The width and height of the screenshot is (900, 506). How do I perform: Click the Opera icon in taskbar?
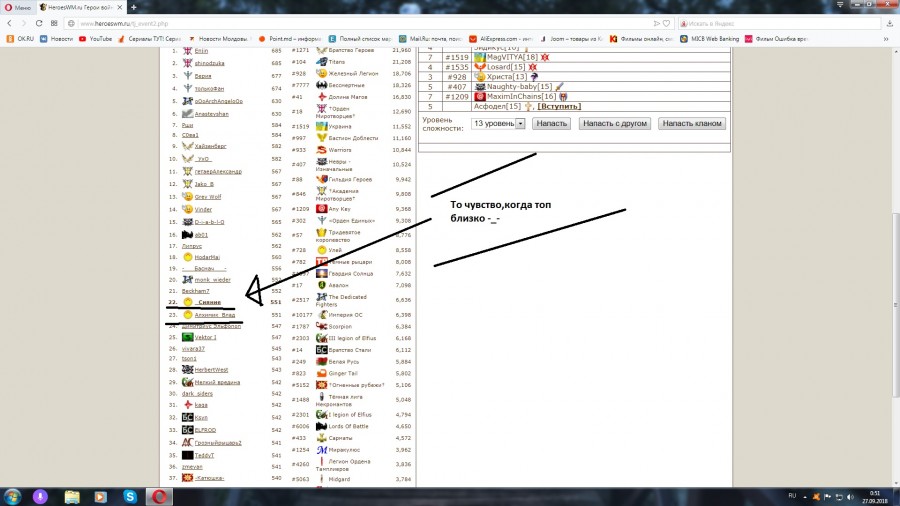159,497
